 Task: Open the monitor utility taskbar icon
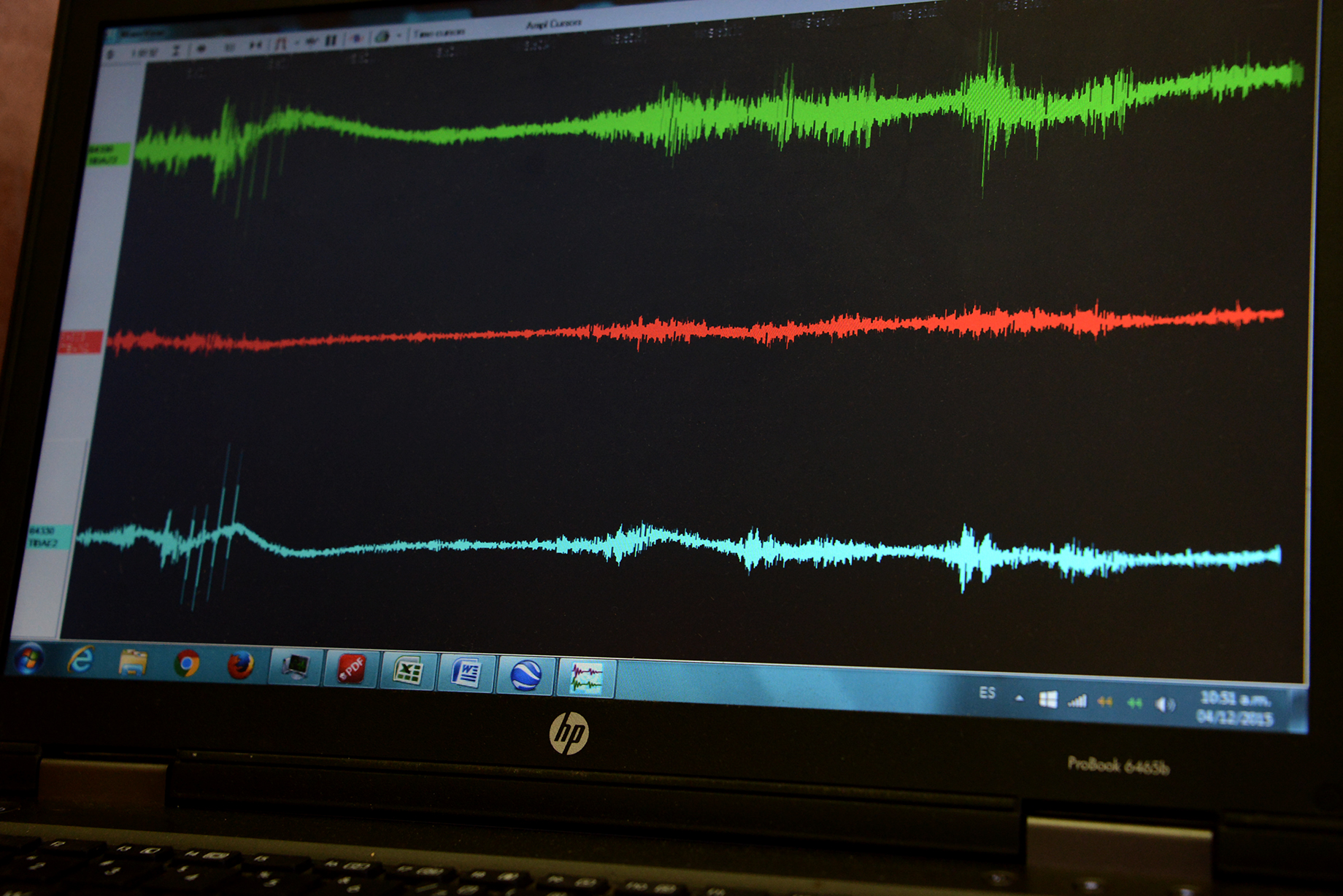point(295,667)
